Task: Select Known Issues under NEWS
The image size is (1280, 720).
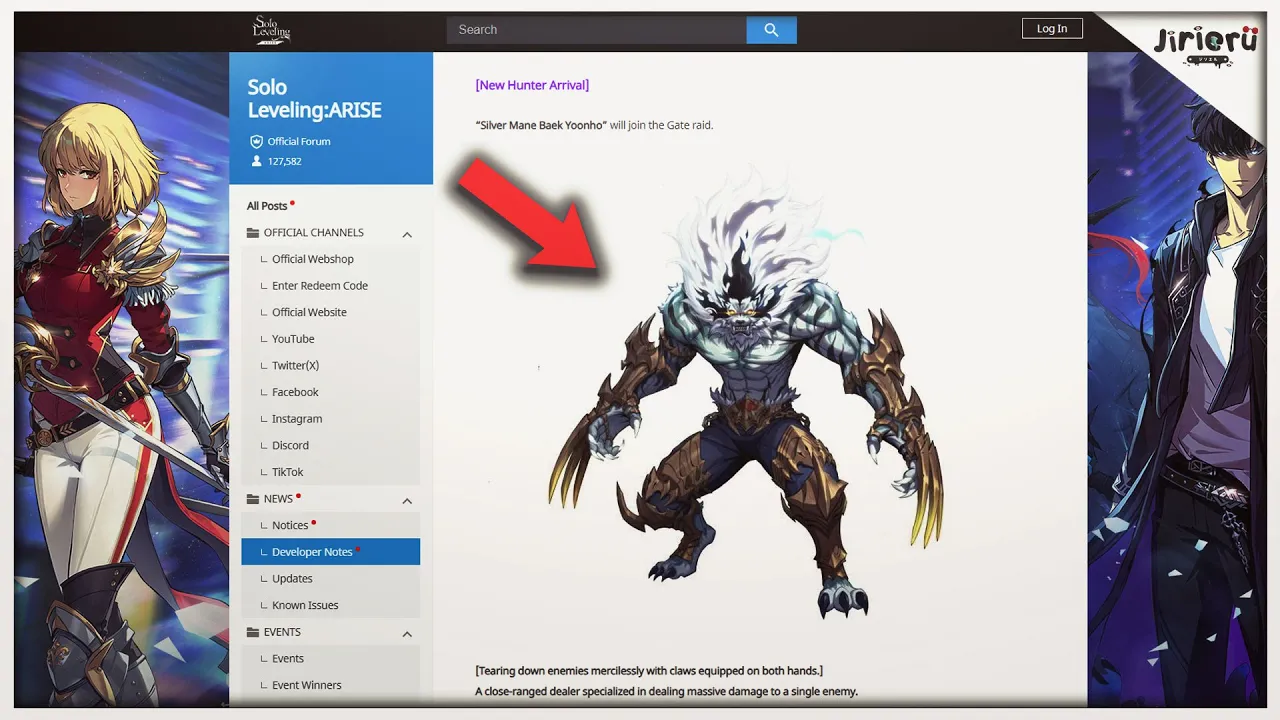Action: click(x=305, y=606)
